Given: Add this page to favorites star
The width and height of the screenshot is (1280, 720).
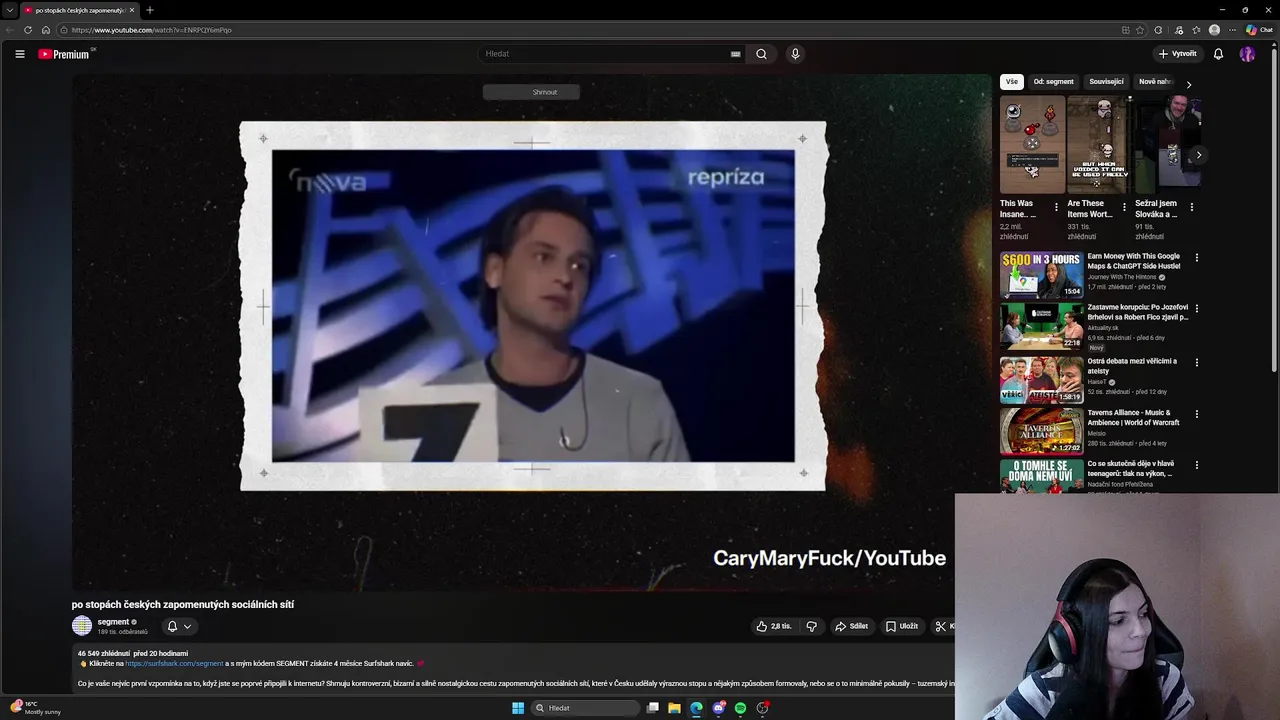Looking at the screenshot, I should click(1140, 30).
